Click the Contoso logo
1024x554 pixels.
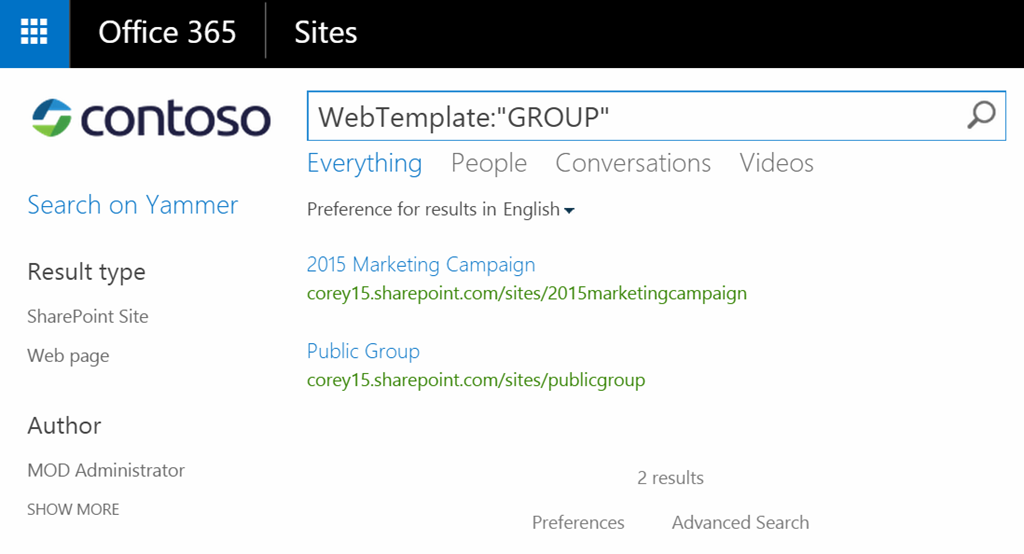tap(151, 118)
